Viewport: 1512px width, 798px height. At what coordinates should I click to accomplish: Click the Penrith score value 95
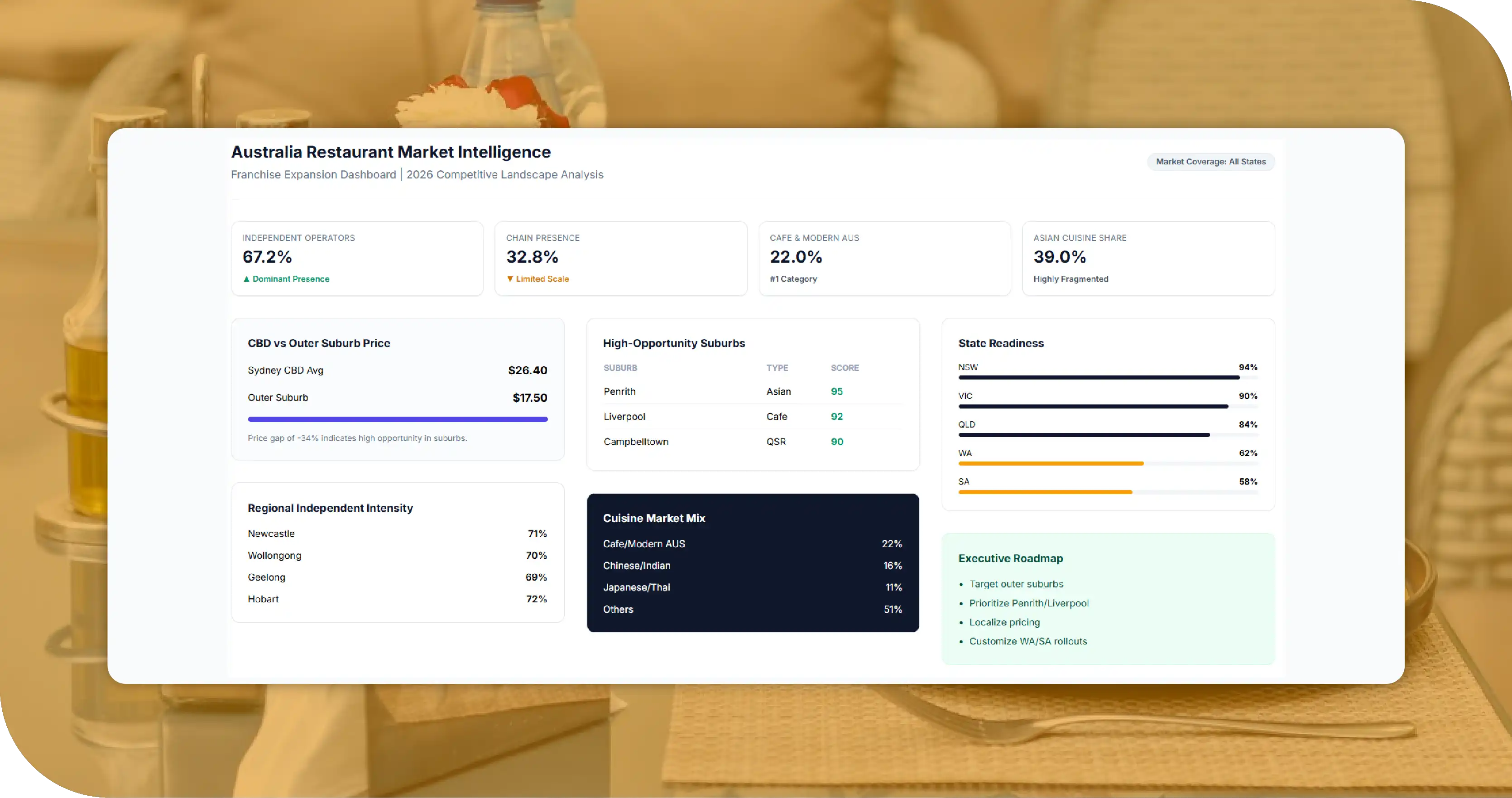[836, 392]
